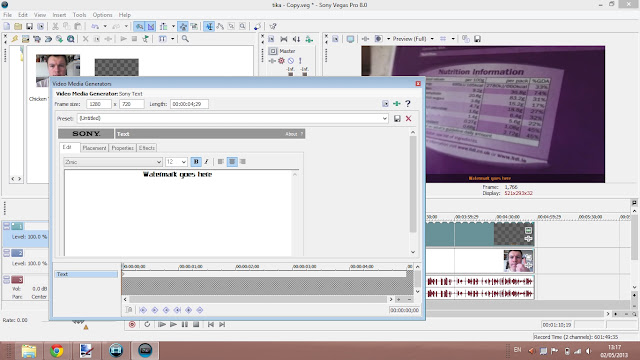The width and height of the screenshot is (640, 360).
Task: Click the Event Pan/Crop icon on the video clip
Action: (528, 258)
